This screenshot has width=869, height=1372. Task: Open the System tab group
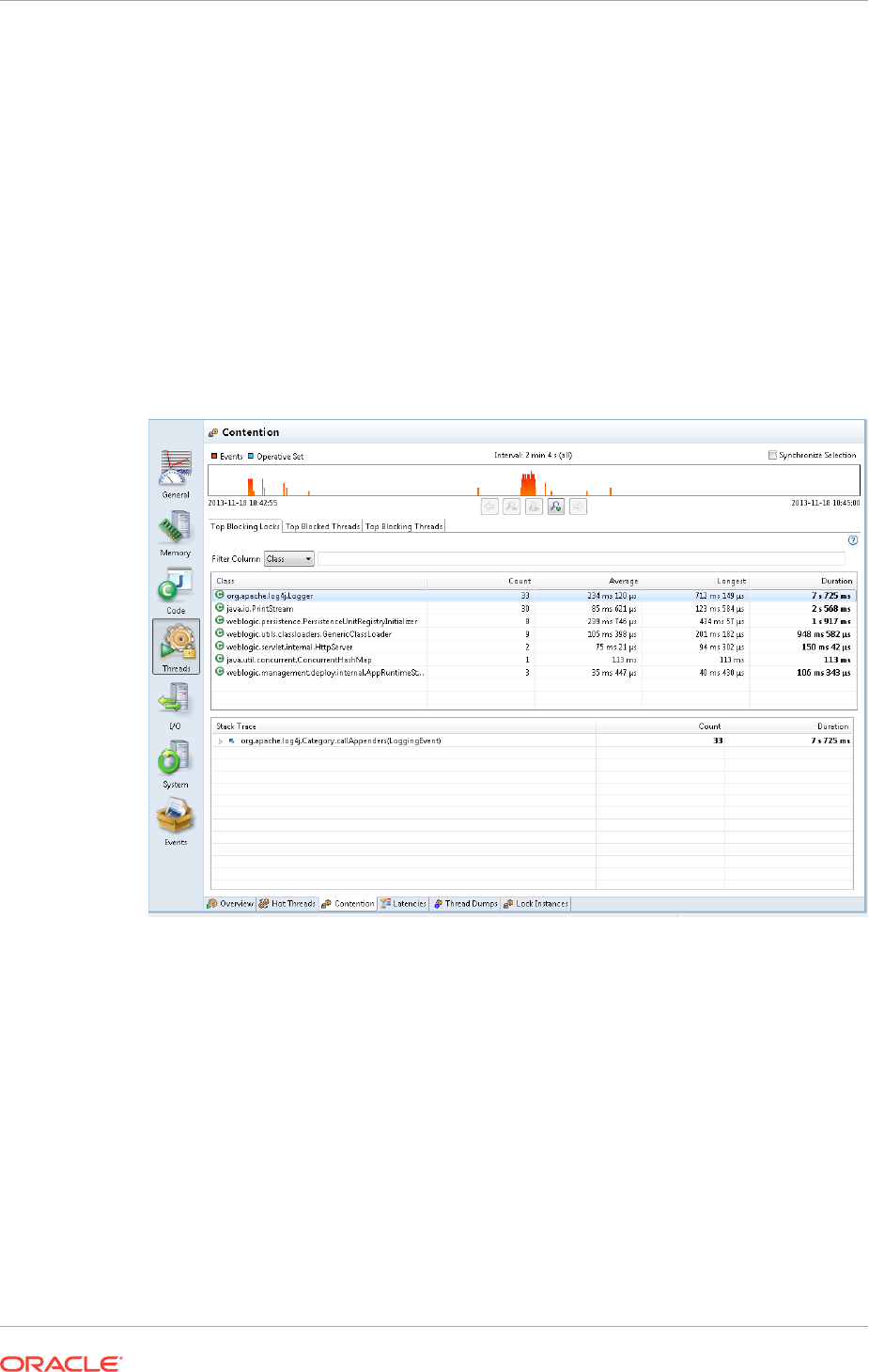click(x=176, y=764)
